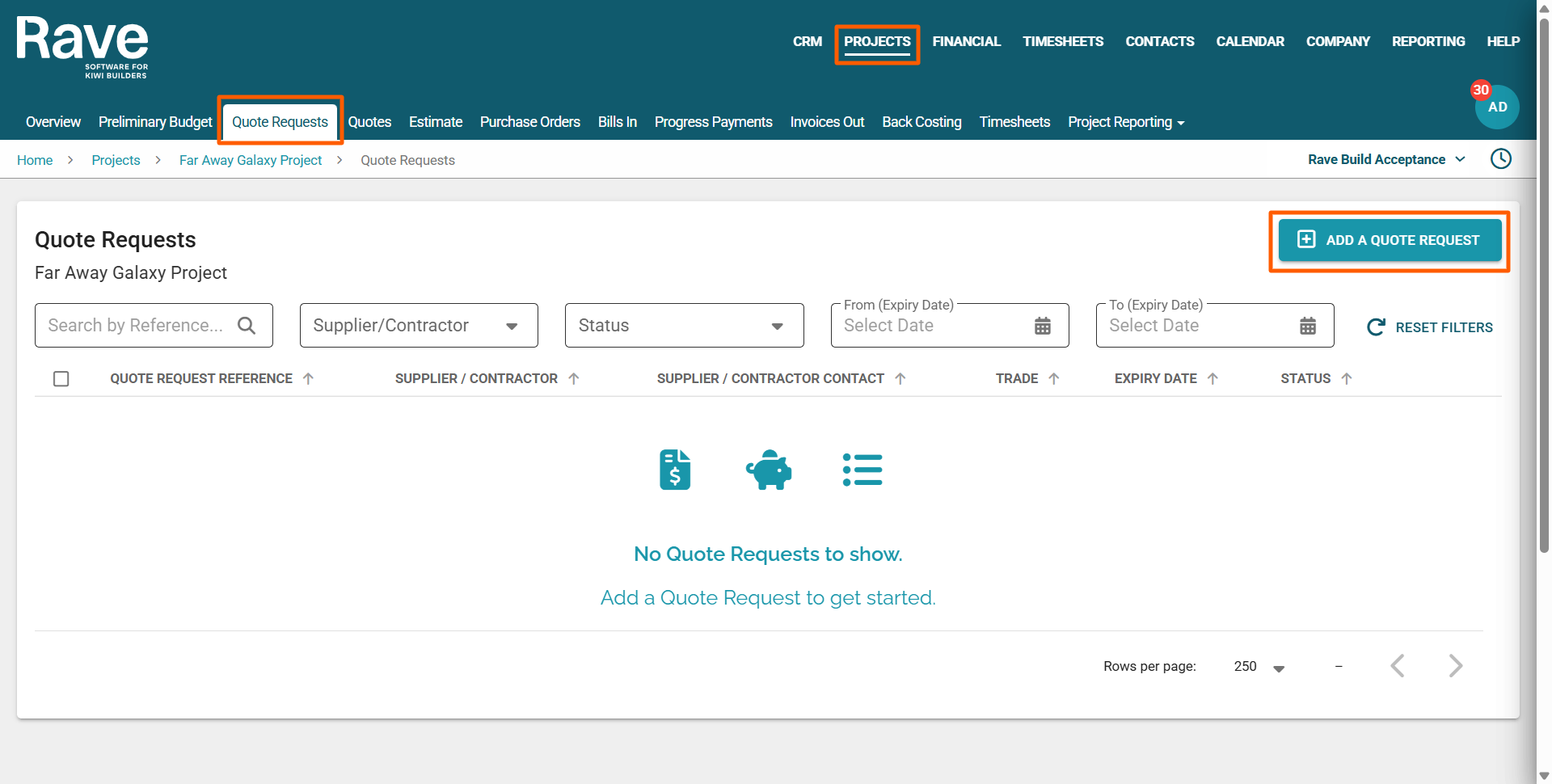1552x784 pixels.
Task: Click the Reset Filters button
Action: click(x=1429, y=327)
